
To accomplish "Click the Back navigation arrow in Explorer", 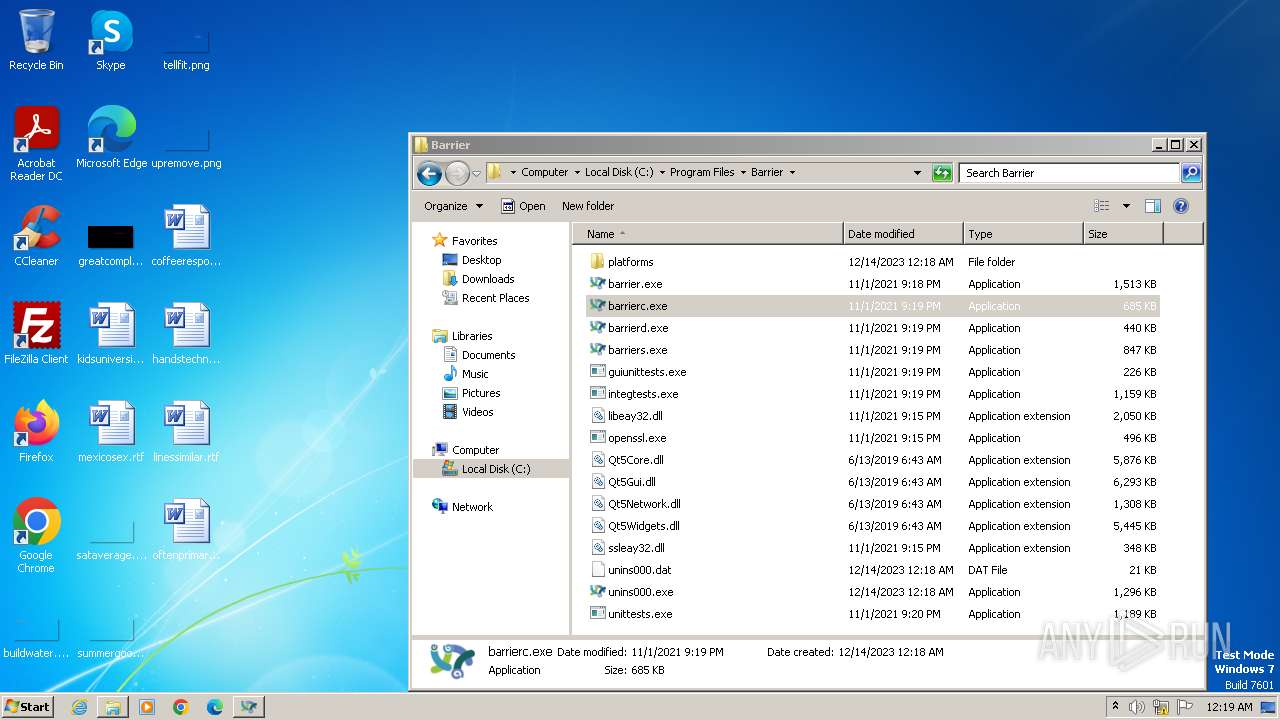I will 430,173.
